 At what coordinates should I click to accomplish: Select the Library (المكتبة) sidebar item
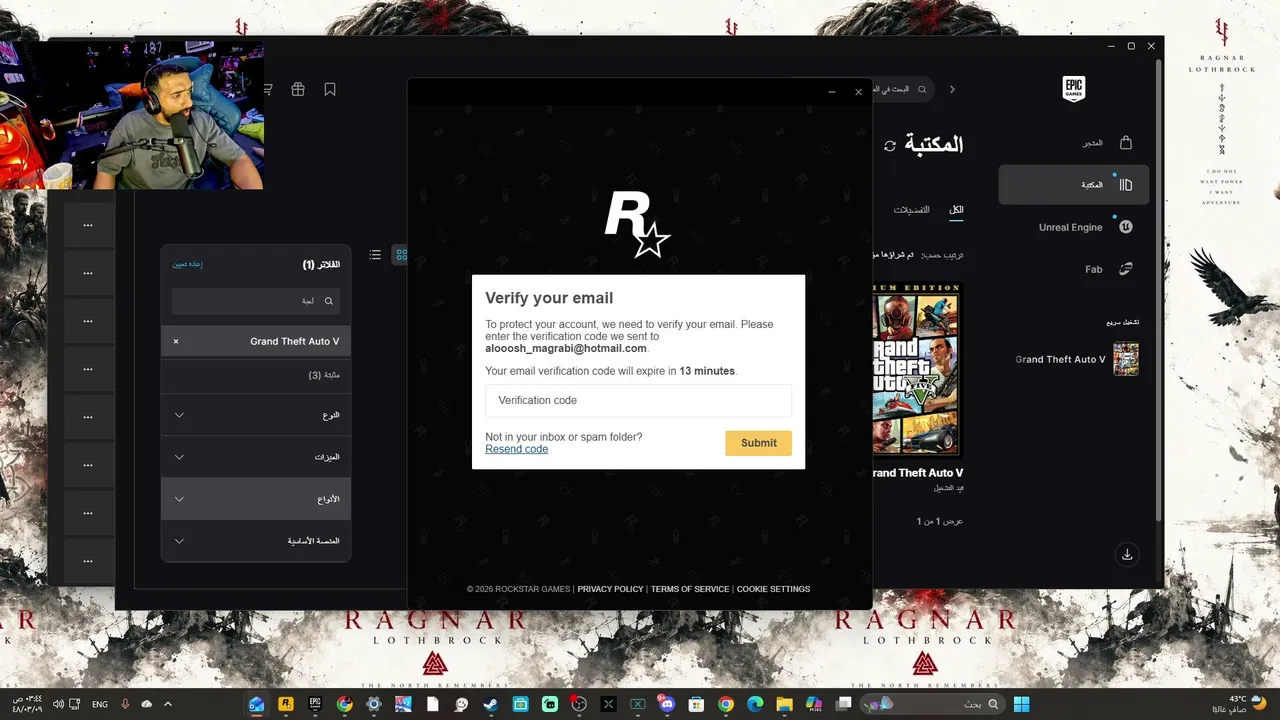tap(1074, 185)
